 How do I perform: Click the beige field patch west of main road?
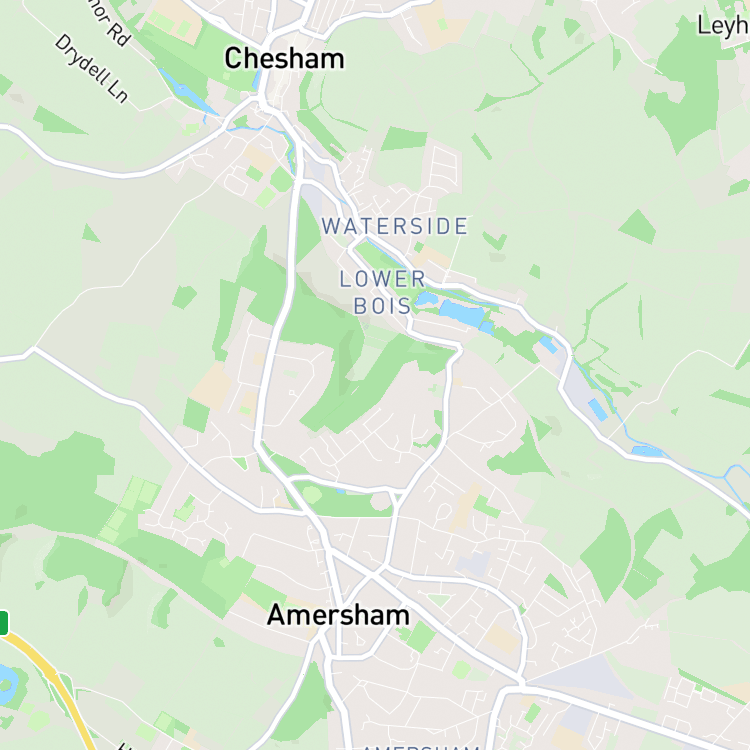(210, 386)
